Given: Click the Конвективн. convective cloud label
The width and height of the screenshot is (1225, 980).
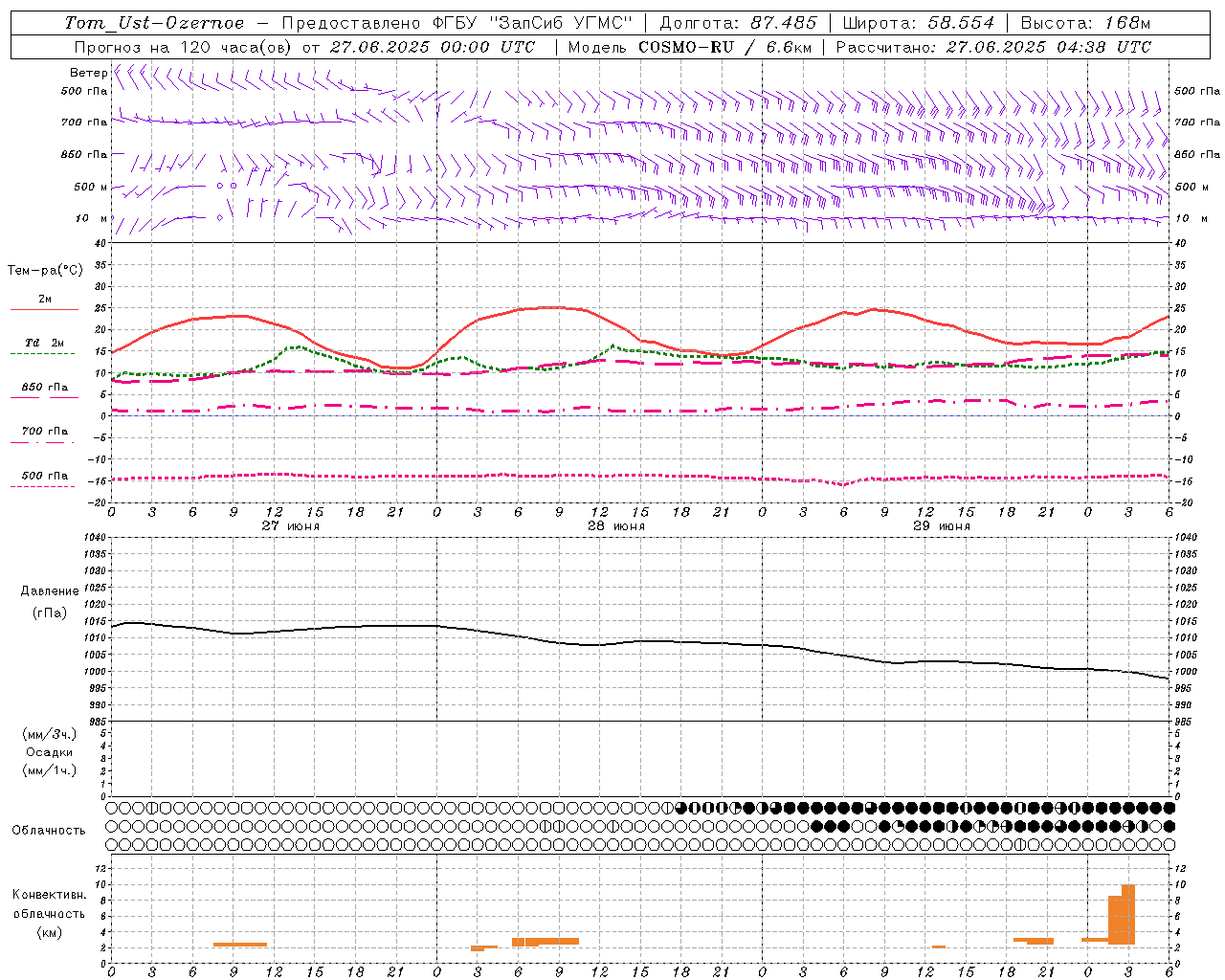Looking at the screenshot, I should [49, 895].
